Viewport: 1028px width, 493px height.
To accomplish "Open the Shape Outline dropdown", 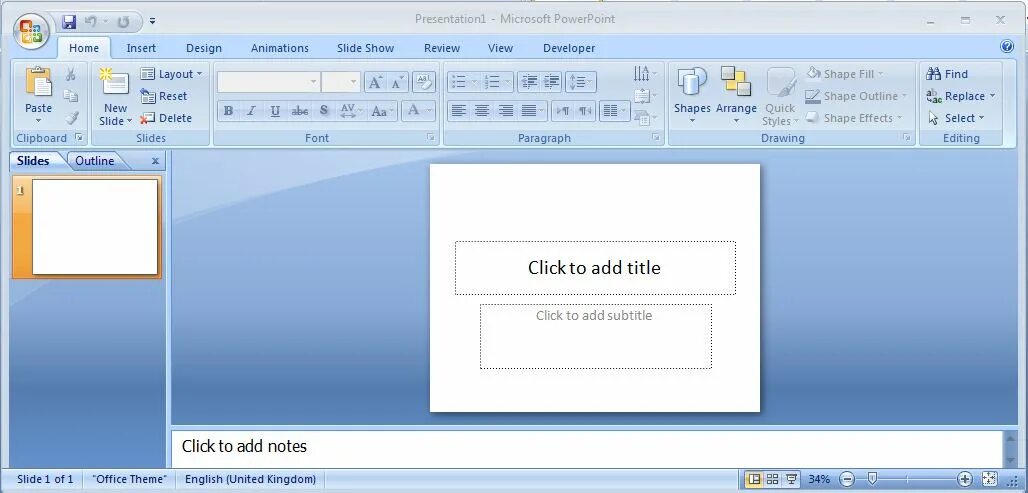I will coord(856,96).
